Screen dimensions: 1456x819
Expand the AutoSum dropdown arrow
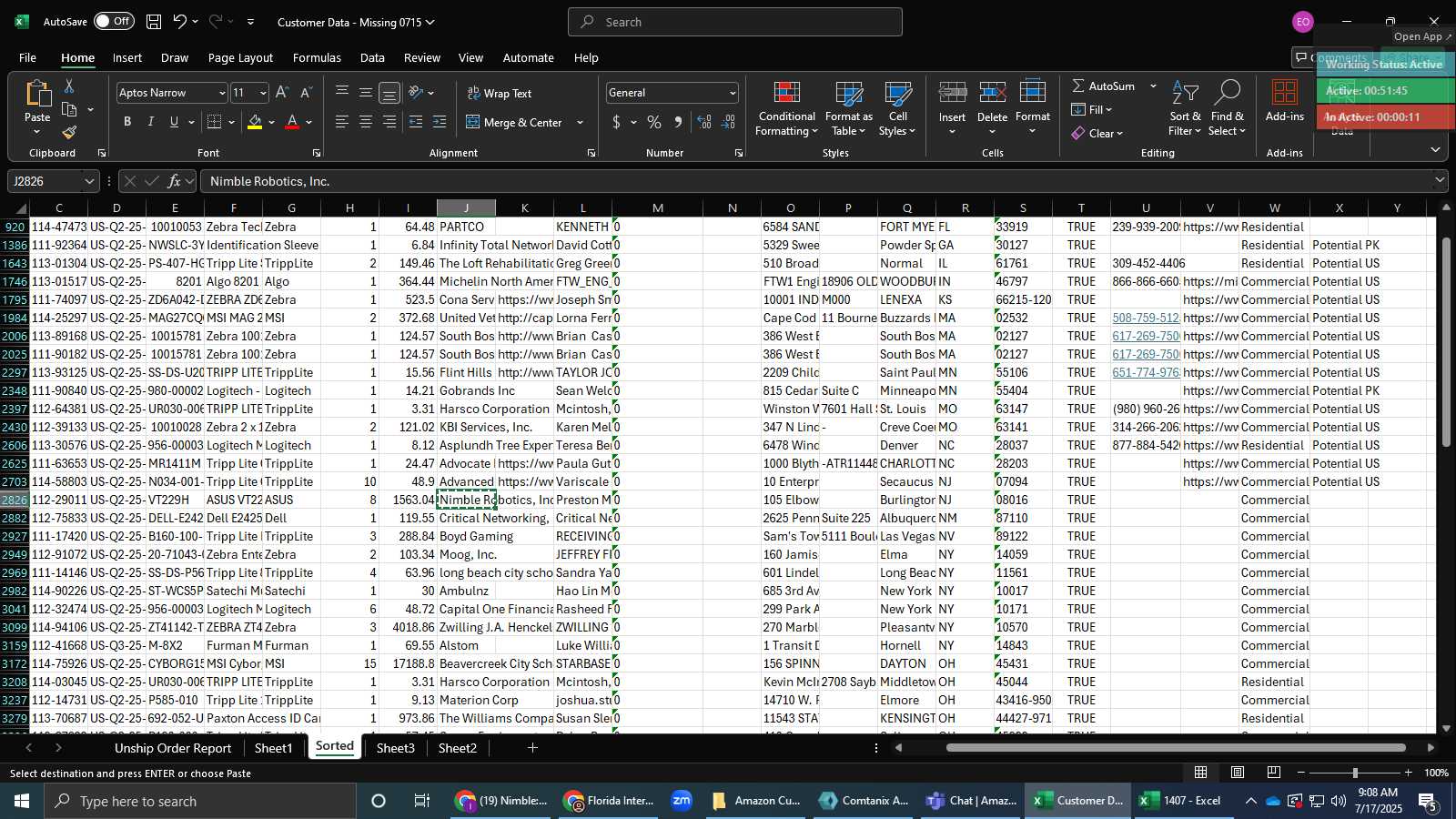click(x=1153, y=86)
